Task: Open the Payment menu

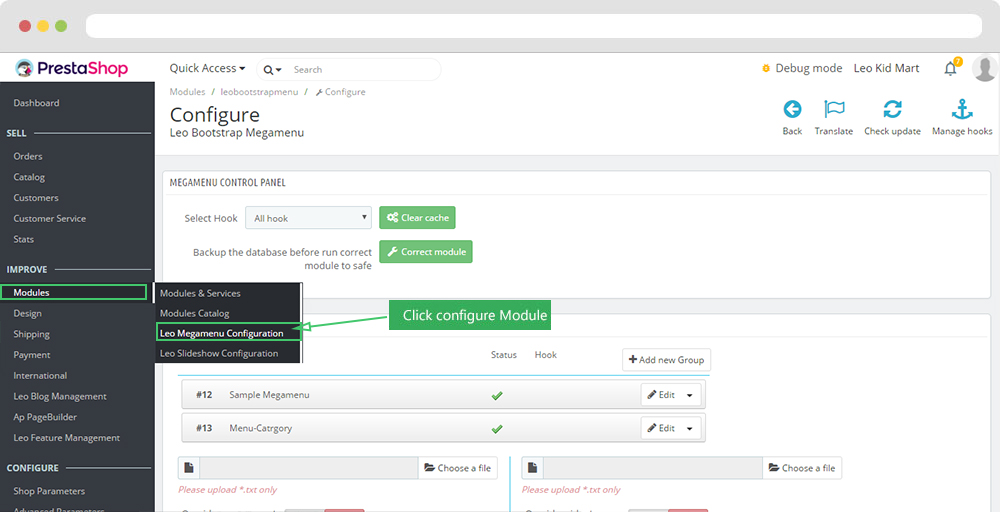Action: click(x=32, y=355)
